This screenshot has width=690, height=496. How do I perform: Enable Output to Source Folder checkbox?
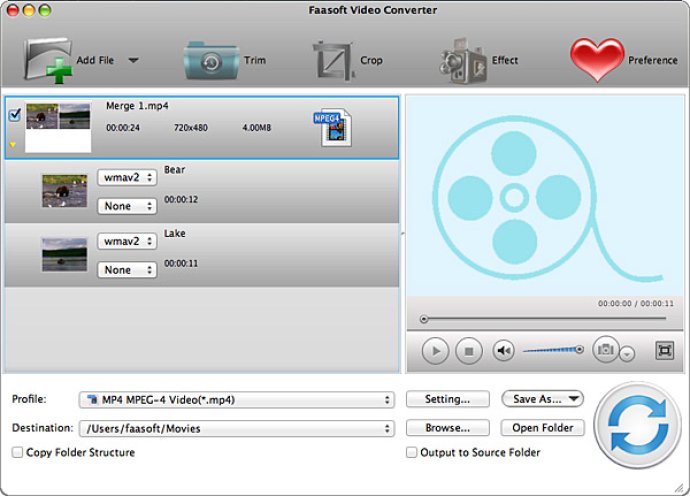pyautogui.click(x=411, y=452)
